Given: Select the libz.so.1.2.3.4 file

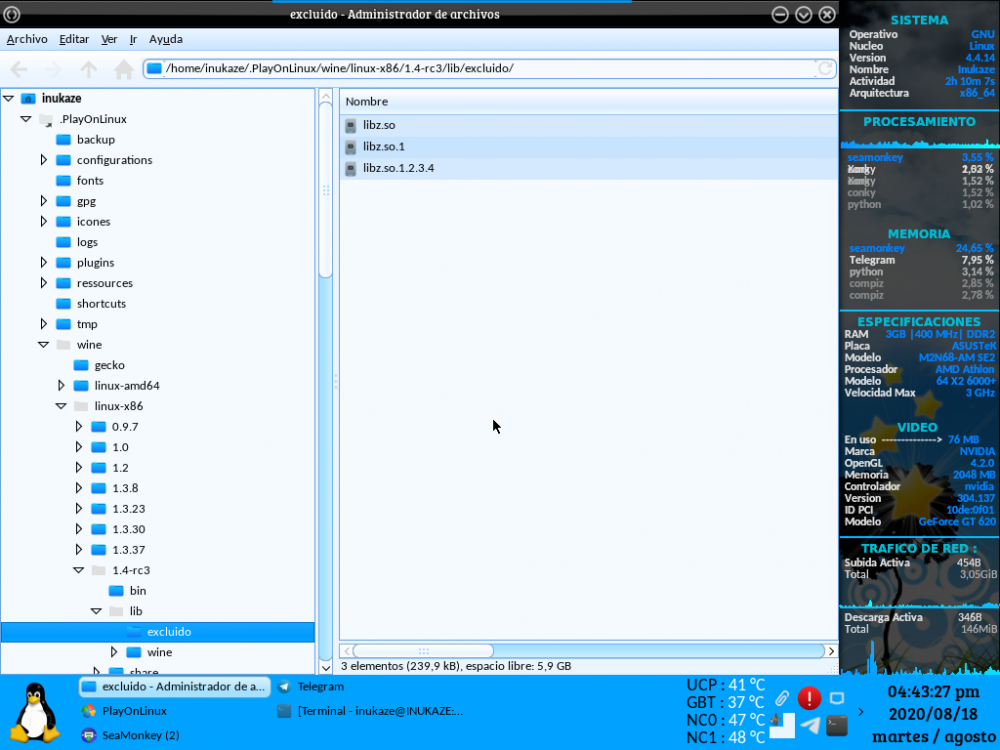Looking at the screenshot, I should pyautogui.click(x=397, y=168).
